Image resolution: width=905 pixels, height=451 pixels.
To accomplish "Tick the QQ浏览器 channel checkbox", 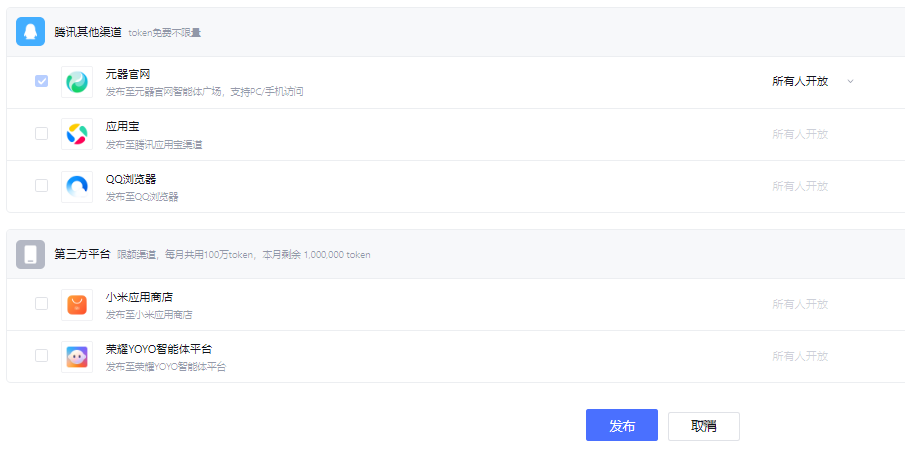I will (41, 185).
